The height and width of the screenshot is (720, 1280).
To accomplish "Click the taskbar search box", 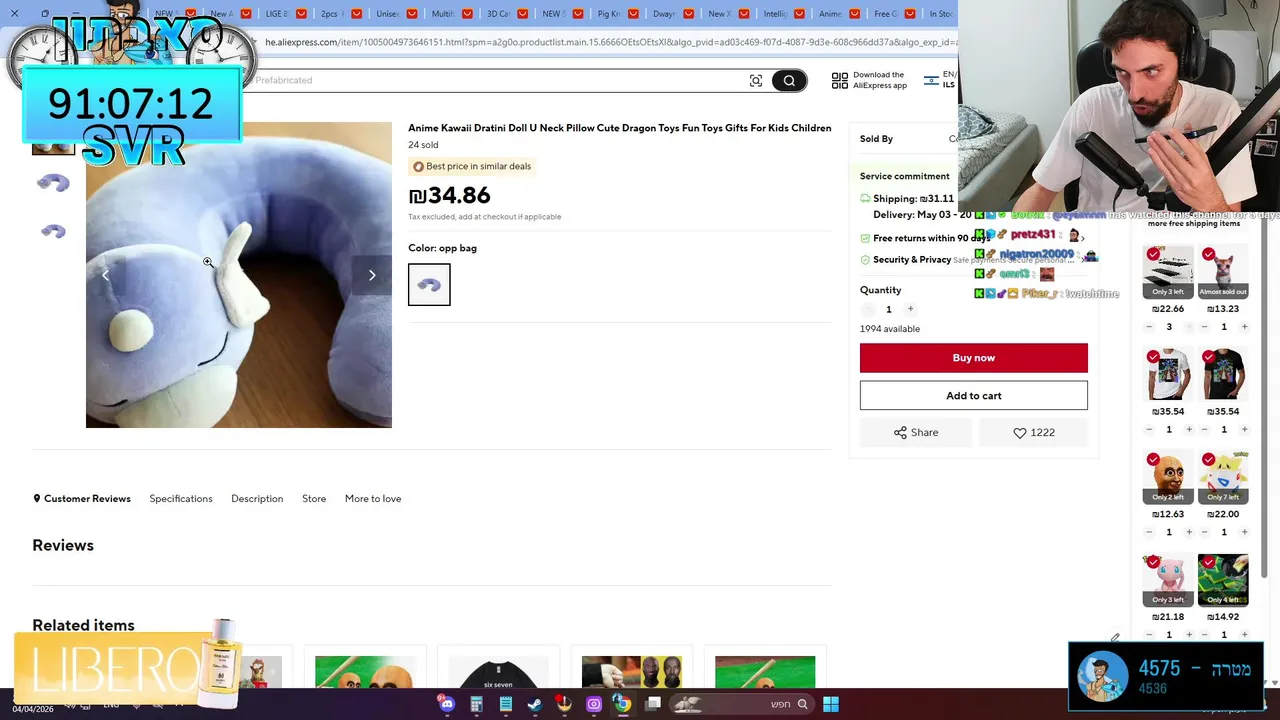I will click(742, 704).
